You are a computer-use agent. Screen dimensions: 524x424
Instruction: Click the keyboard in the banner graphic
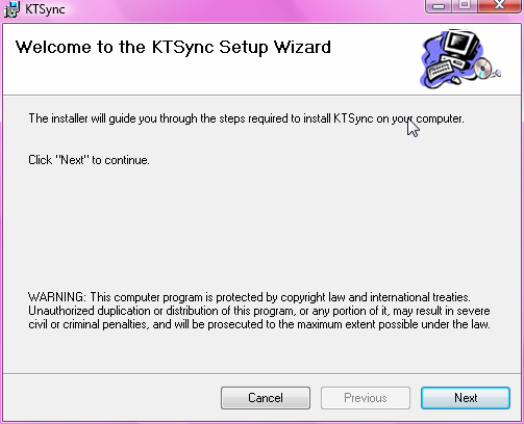tap(440, 69)
